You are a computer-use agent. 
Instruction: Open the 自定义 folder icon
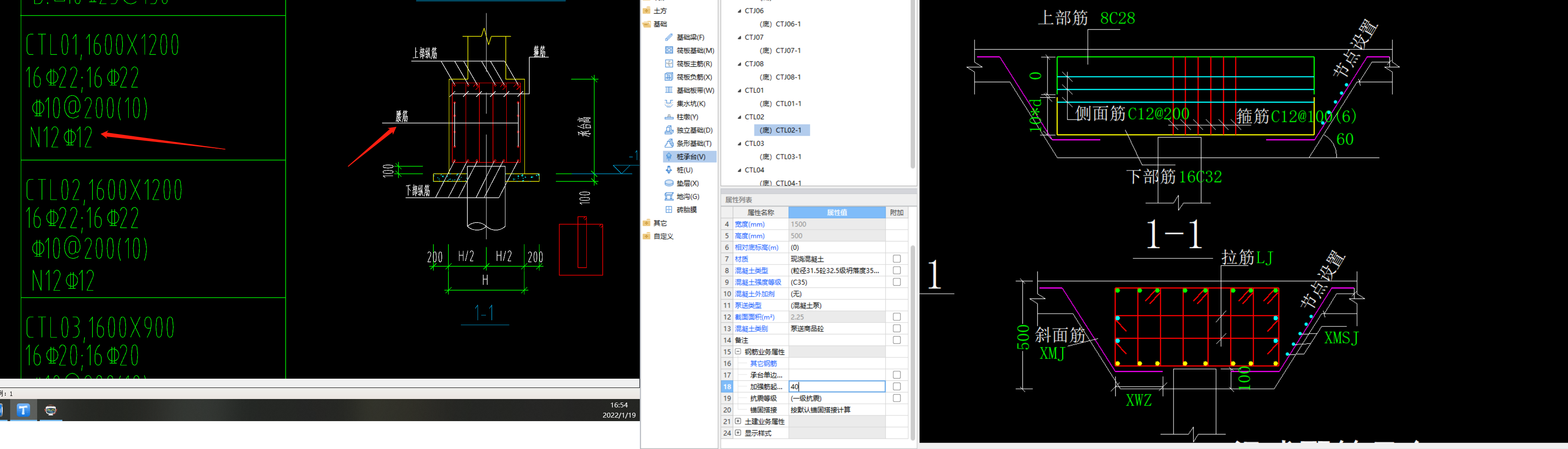(x=646, y=236)
